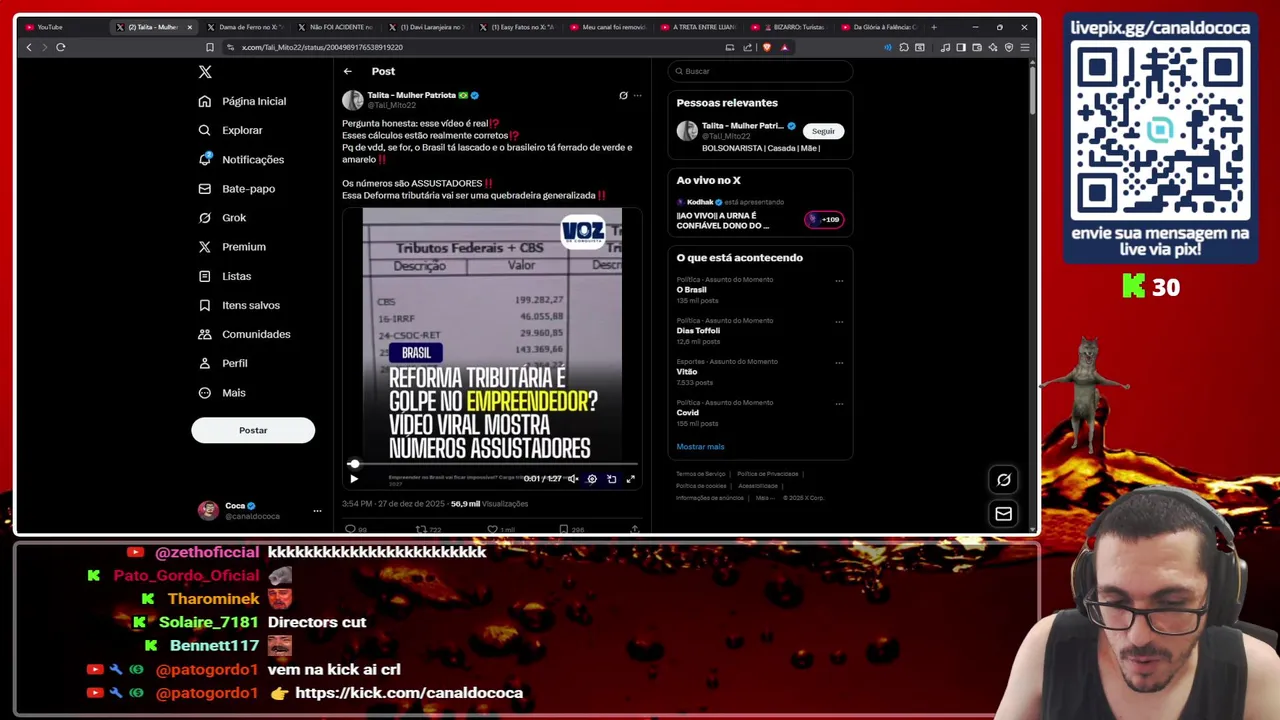Click the Grok icon on the post header
The image size is (1280, 720).
point(623,95)
